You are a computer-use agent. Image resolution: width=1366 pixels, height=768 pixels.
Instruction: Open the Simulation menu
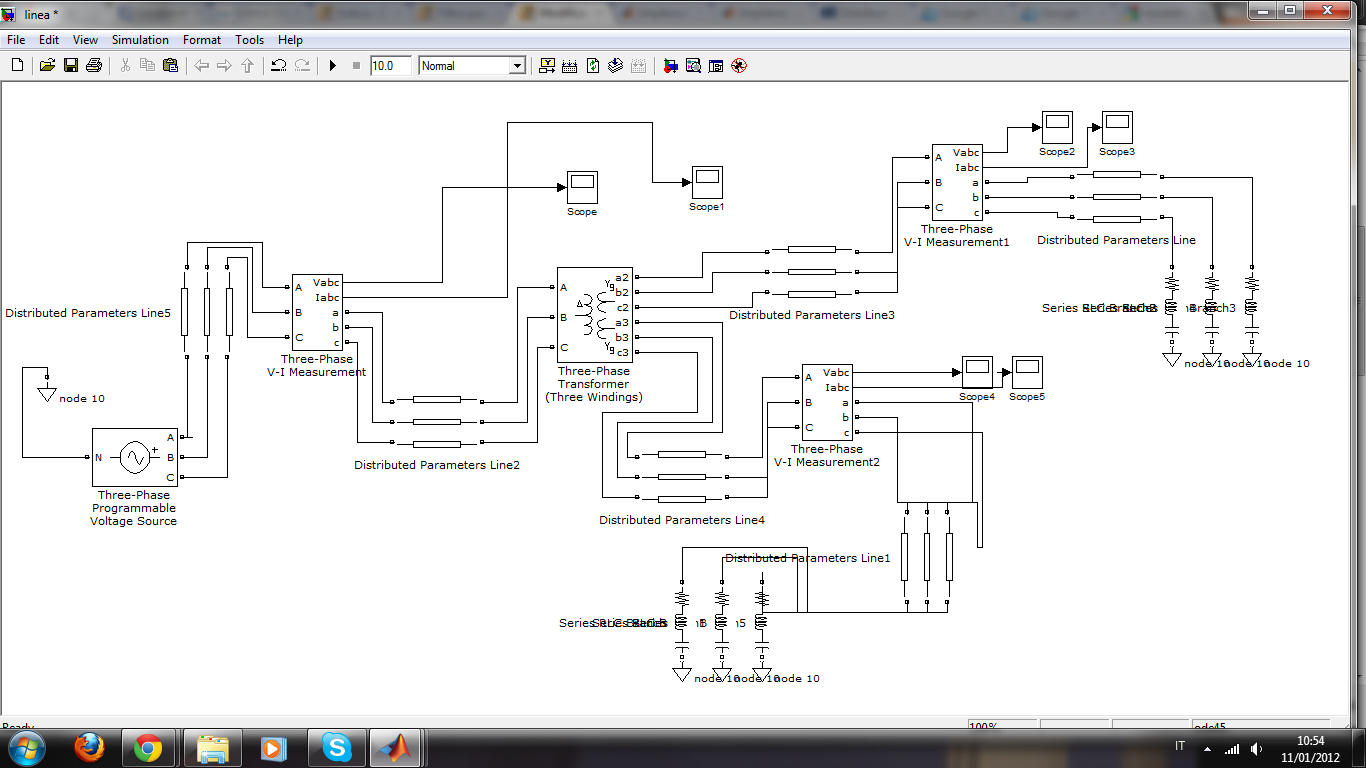pyautogui.click(x=140, y=40)
